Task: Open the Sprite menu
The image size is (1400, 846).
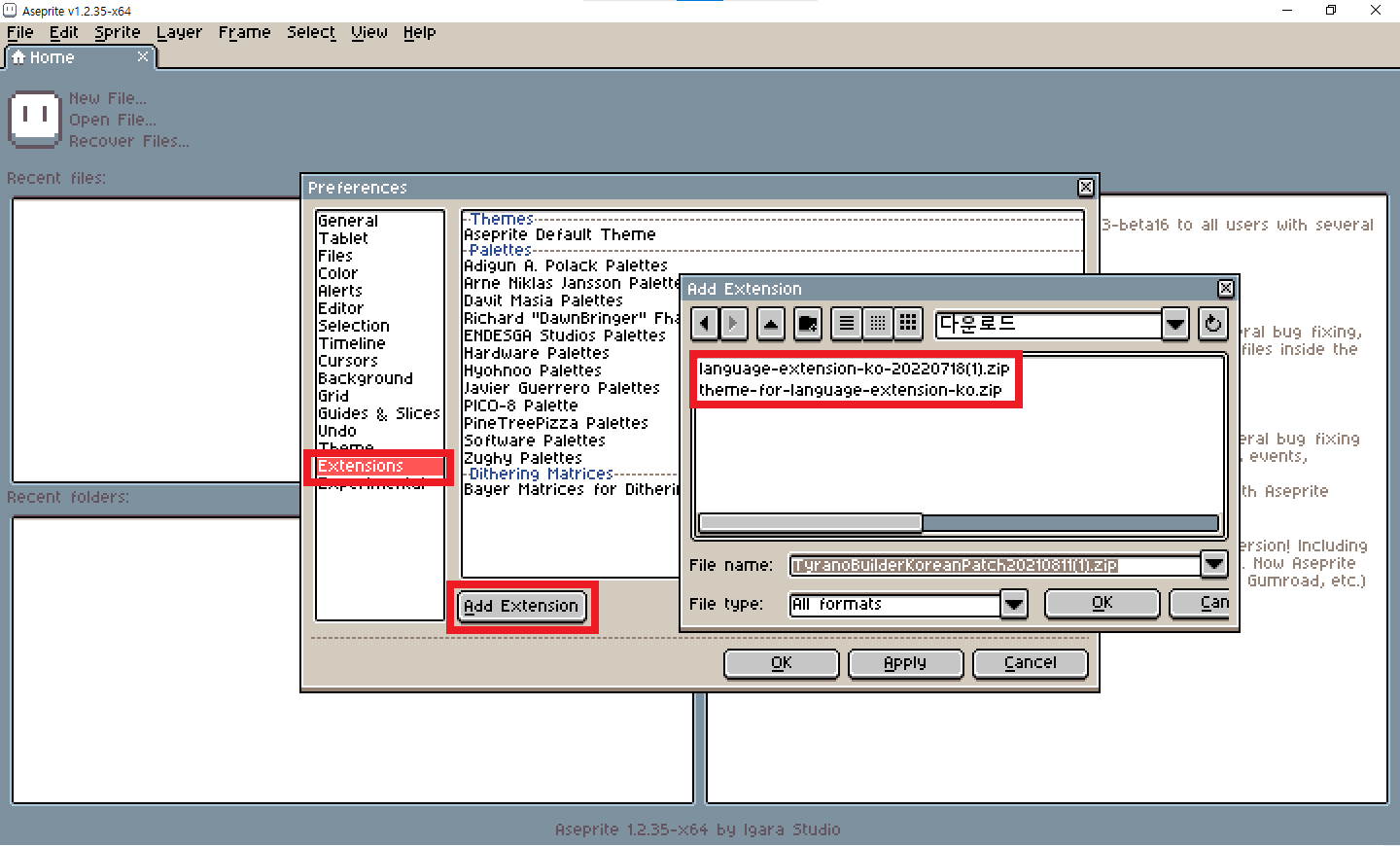Action: (118, 32)
